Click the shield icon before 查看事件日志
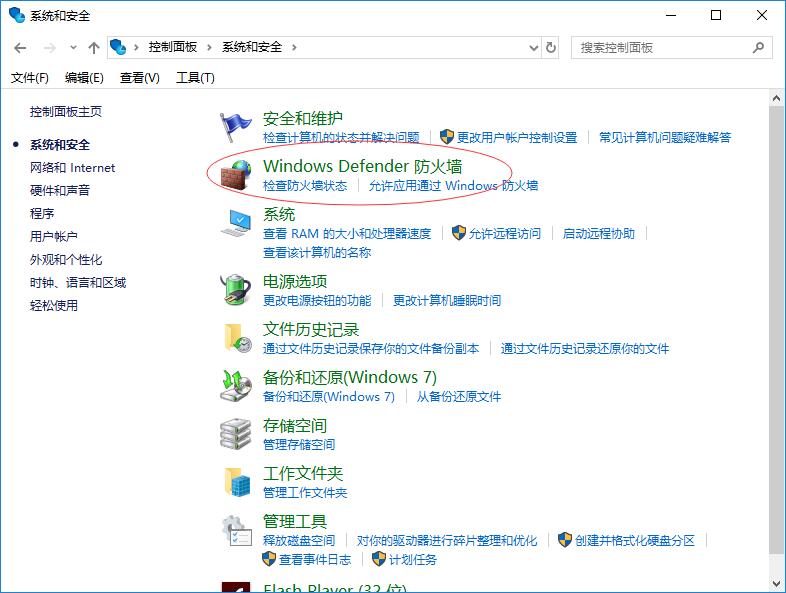Viewport: 786px width, 593px height. 269,559
